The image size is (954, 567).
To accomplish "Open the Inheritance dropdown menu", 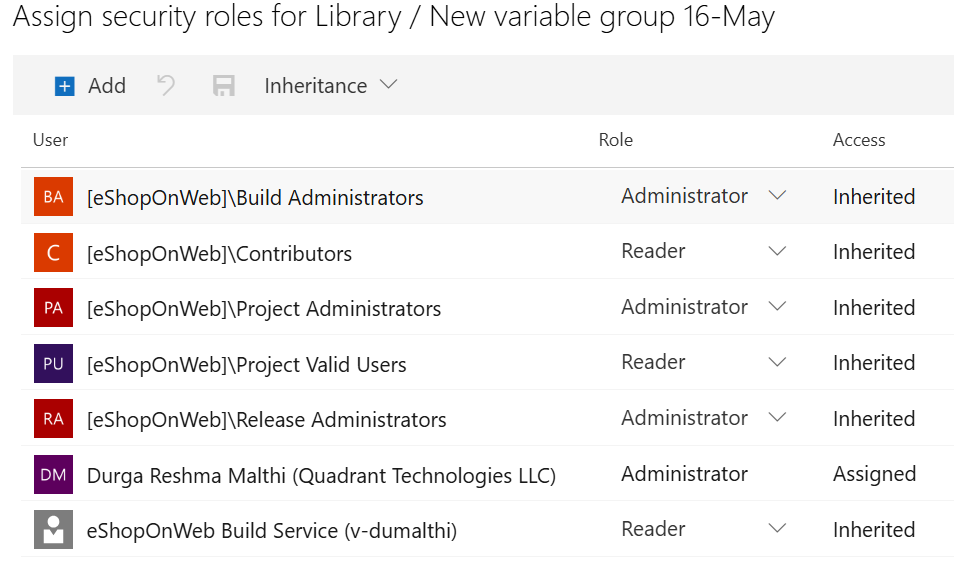I will click(330, 86).
